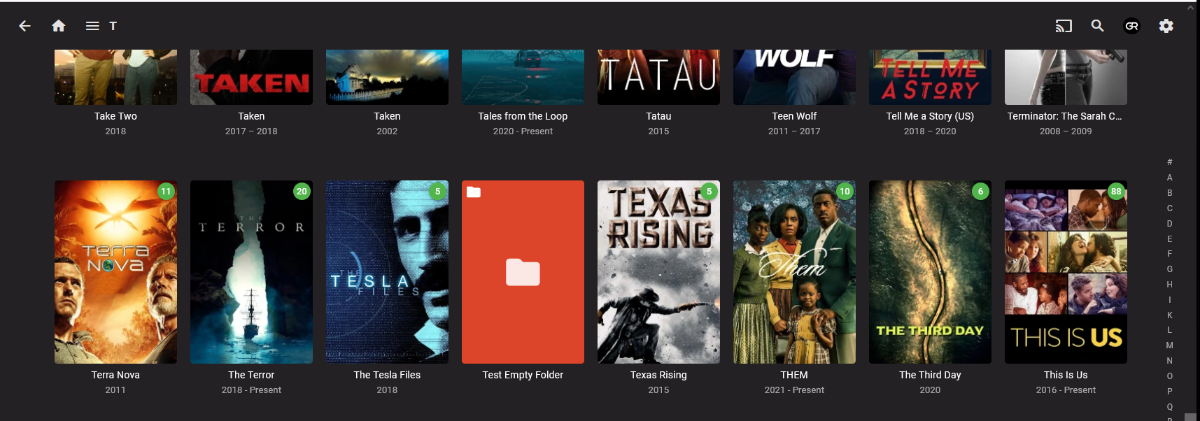This screenshot has width=1200, height=421.
Task: Click the This Is Us 88 badge
Action: pos(1116,191)
